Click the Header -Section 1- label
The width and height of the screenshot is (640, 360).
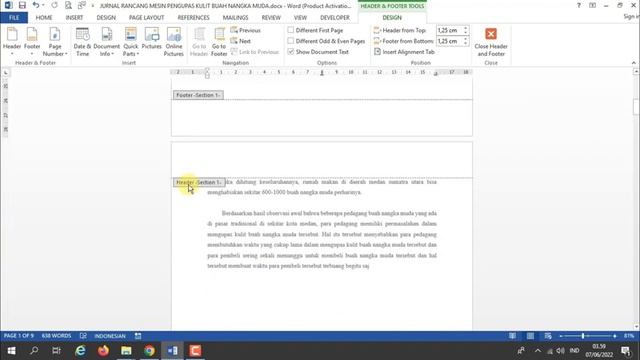pos(199,182)
